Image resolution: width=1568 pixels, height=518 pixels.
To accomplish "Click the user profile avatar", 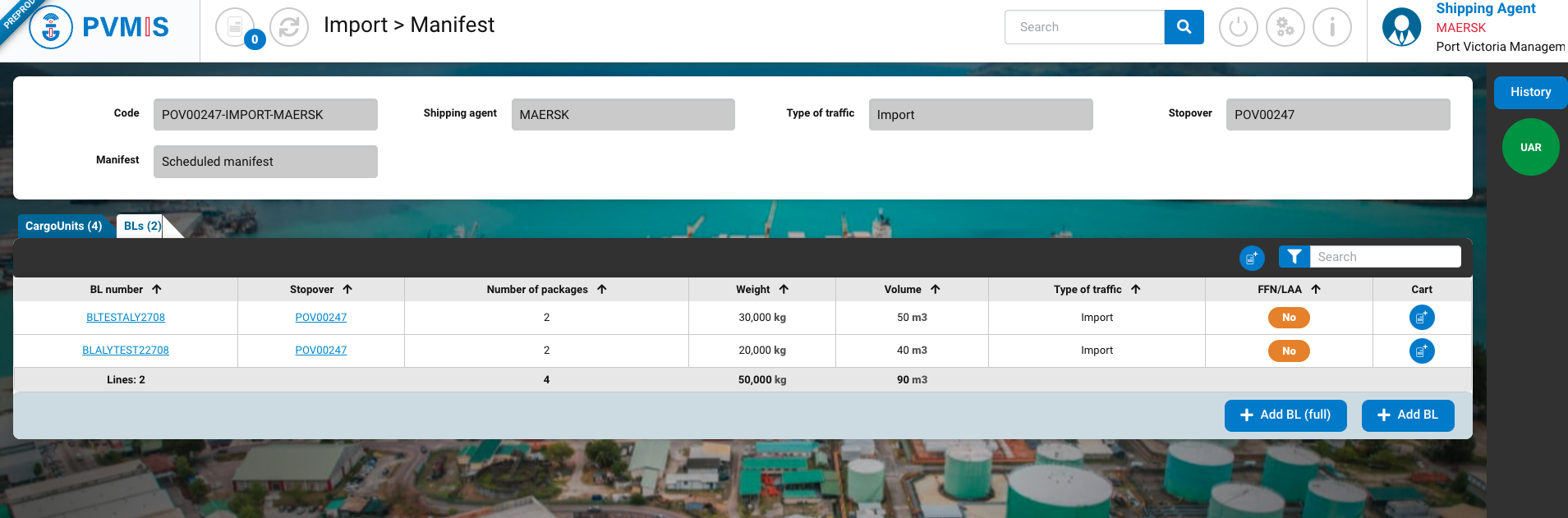I will [1401, 27].
